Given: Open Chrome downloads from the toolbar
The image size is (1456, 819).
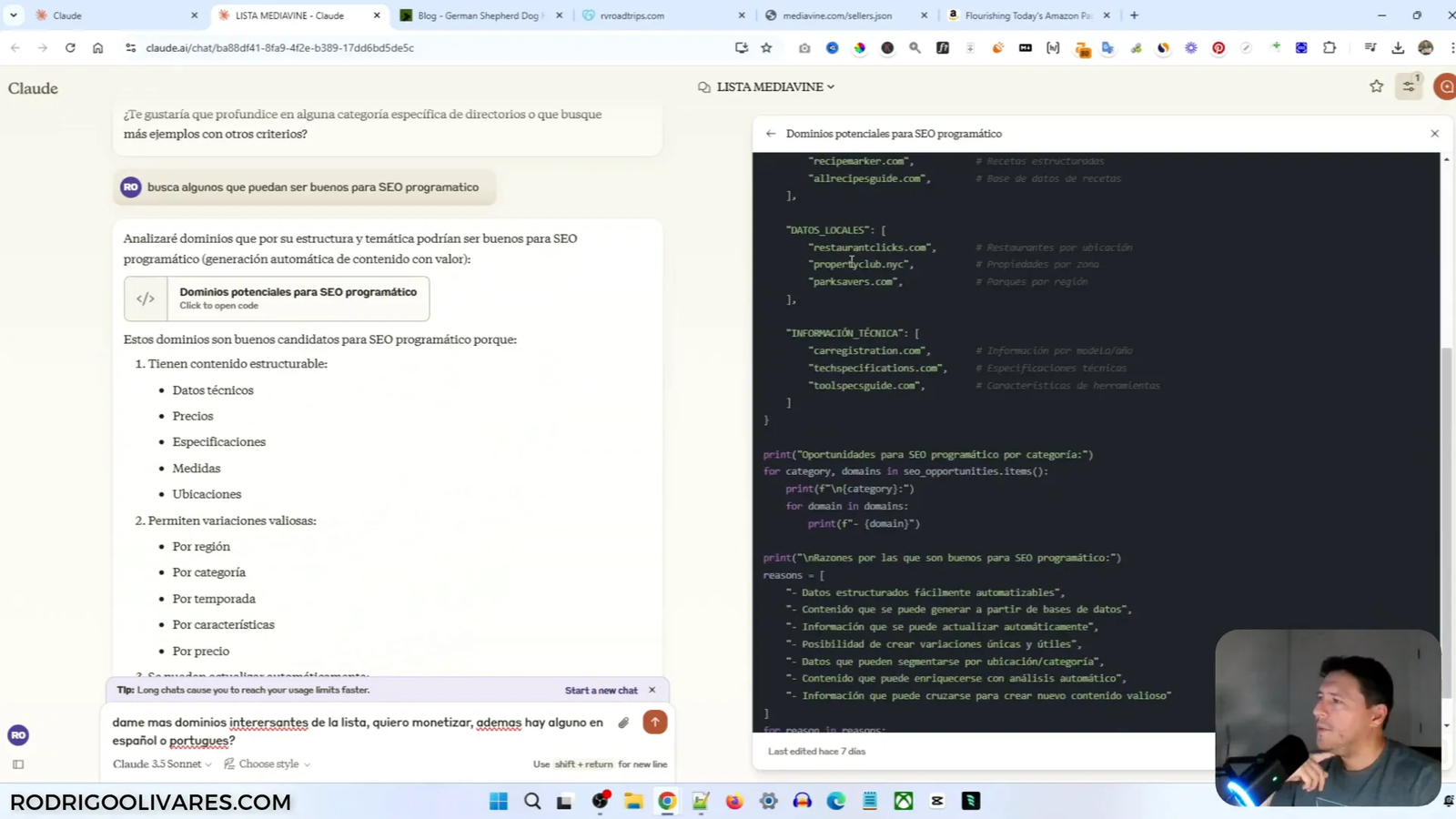Looking at the screenshot, I should [1398, 48].
